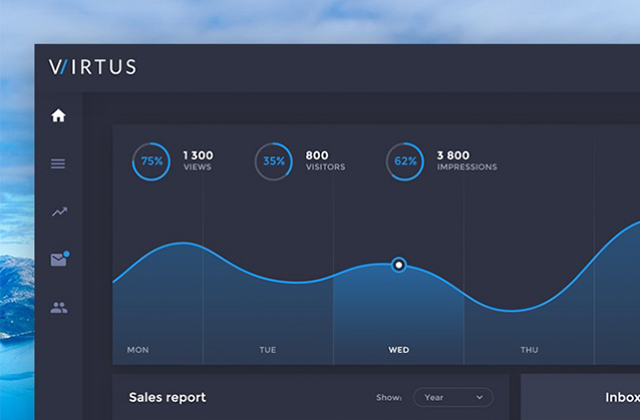Viewport: 640px width, 420px height.
Task: Click the 75% views progress circle
Action: point(151,161)
